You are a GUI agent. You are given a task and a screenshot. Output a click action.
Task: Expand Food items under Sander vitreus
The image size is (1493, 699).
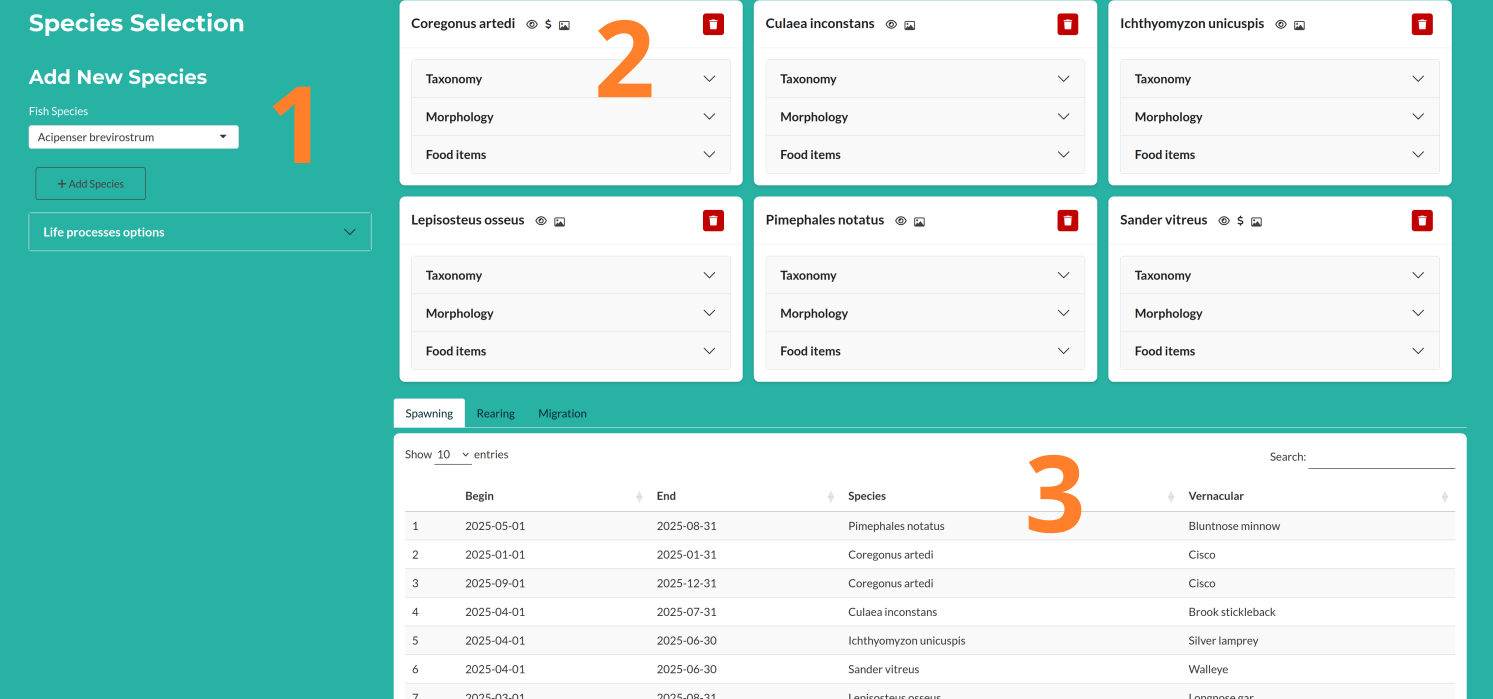pyautogui.click(x=1280, y=351)
